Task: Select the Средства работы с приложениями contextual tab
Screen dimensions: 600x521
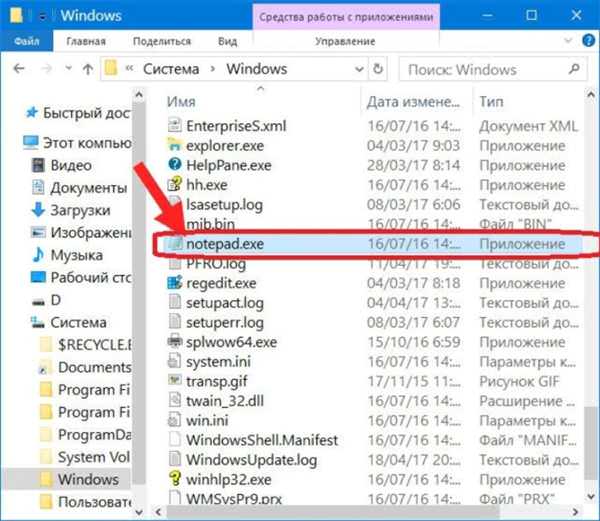Action: coord(346,17)
